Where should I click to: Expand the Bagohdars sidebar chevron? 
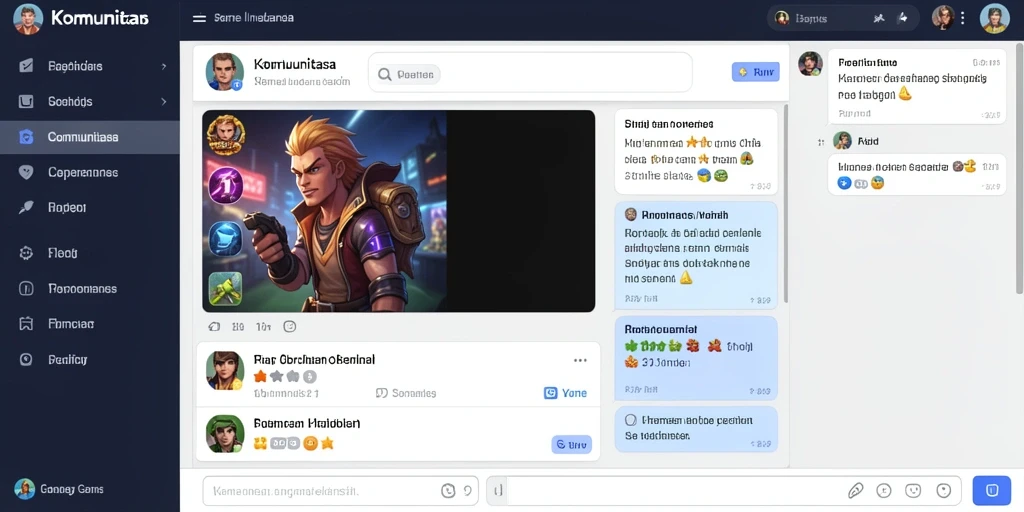tap(164, 66)
